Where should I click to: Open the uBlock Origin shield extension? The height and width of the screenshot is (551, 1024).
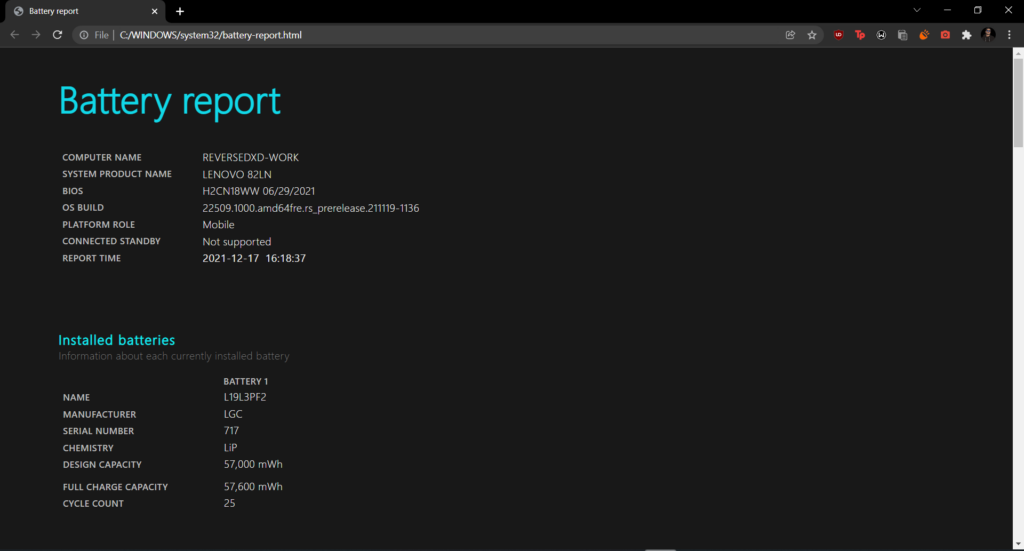click(838, 35)
